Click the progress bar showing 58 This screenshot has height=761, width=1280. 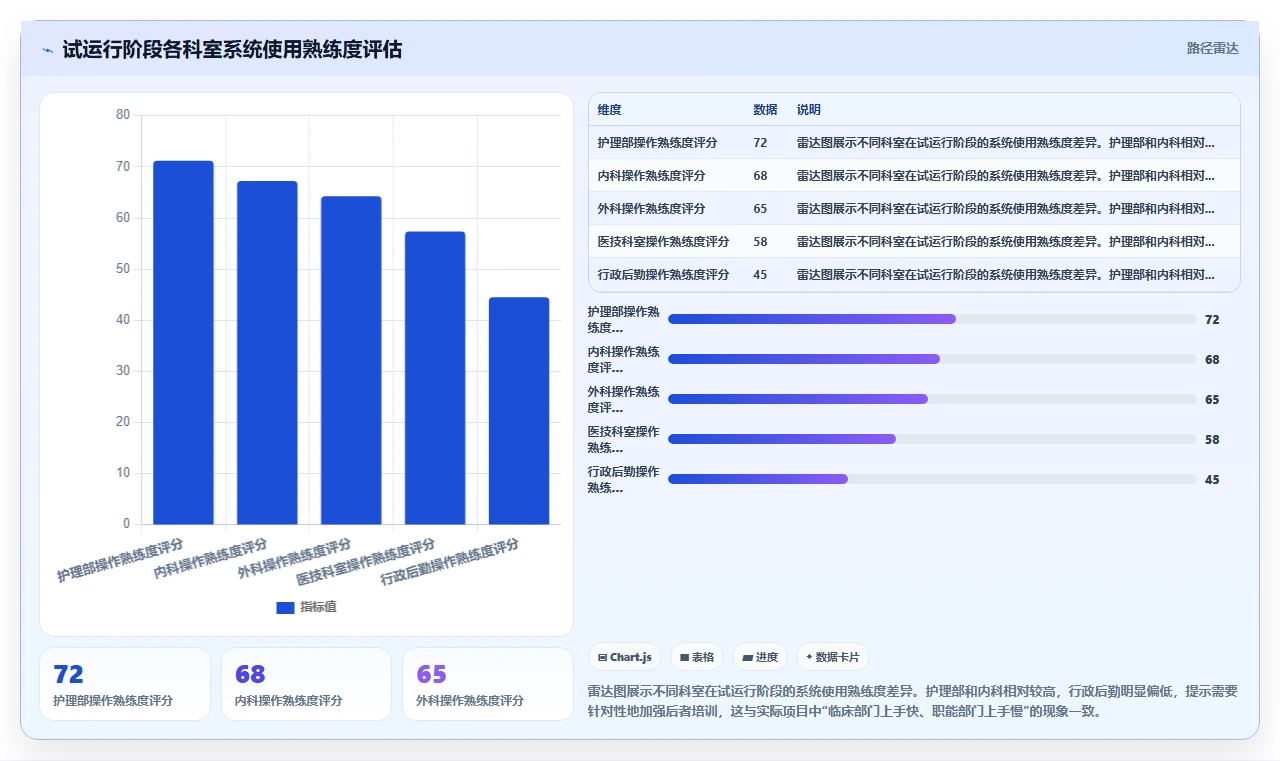click(932, 439)
